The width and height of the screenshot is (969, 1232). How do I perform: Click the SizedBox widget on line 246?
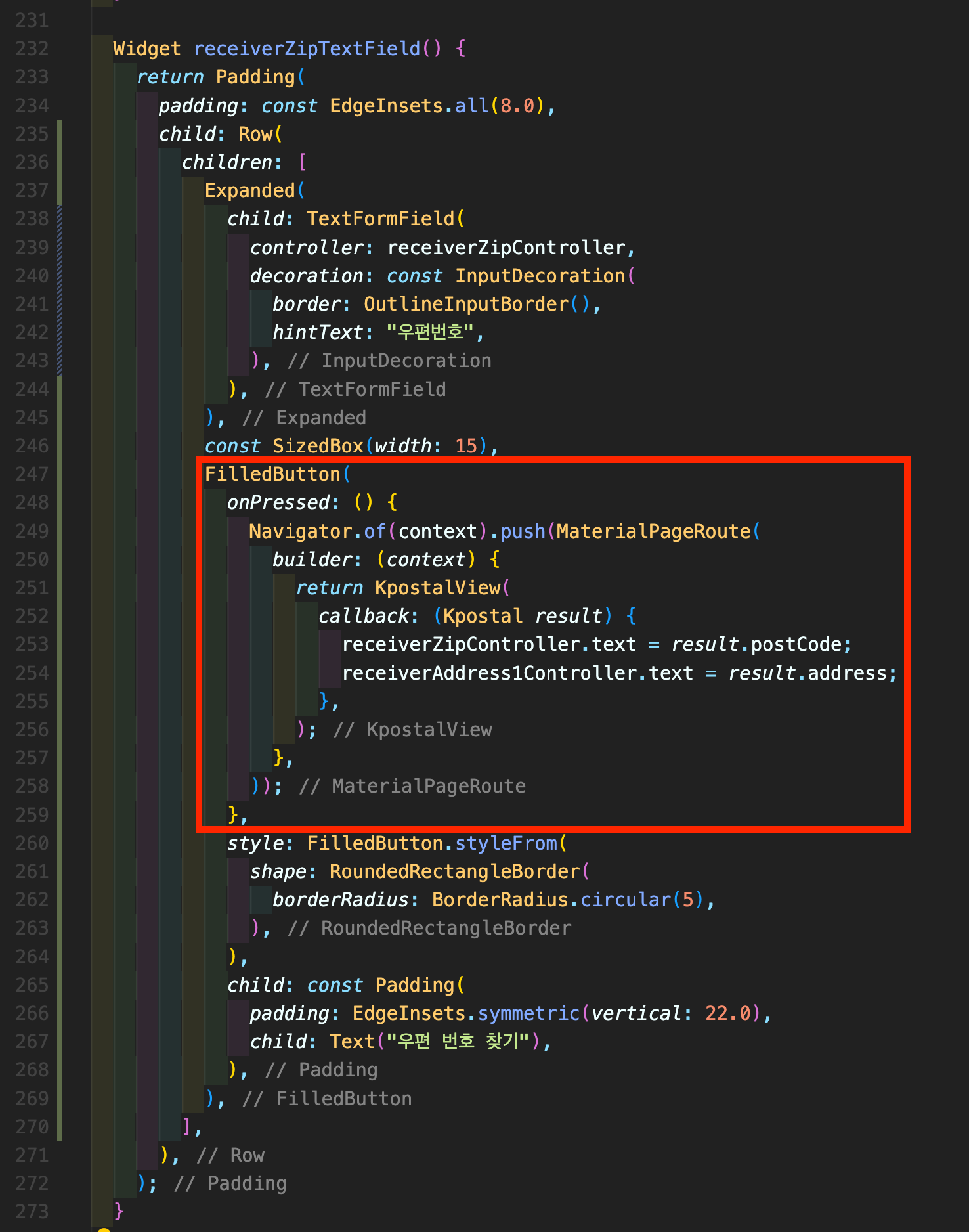pyautogui.click(x=318, y=446)
